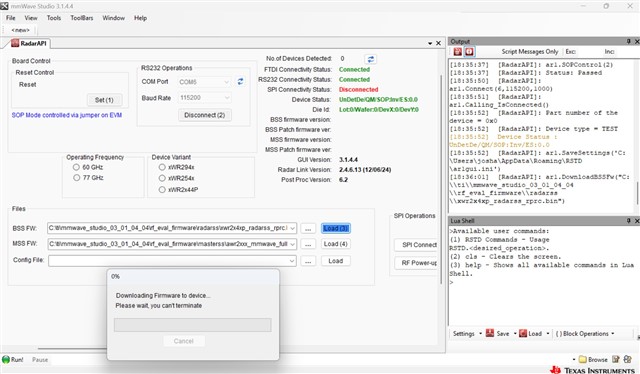Expand the Config File dropdown
The width and height of the screenshot is (640, 374).
(292, 260)
